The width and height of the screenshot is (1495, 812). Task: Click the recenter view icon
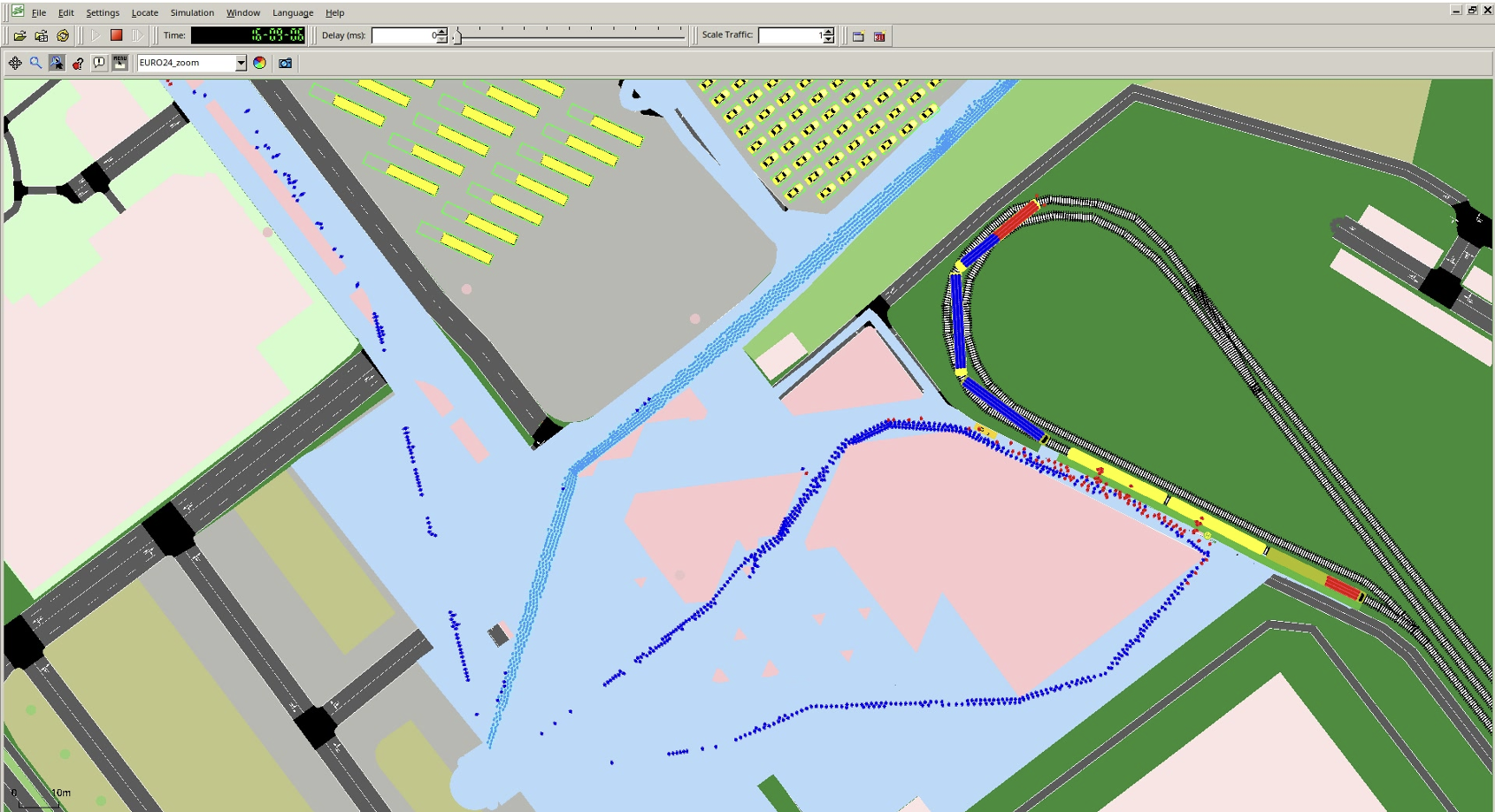click(x=15, y=63)
